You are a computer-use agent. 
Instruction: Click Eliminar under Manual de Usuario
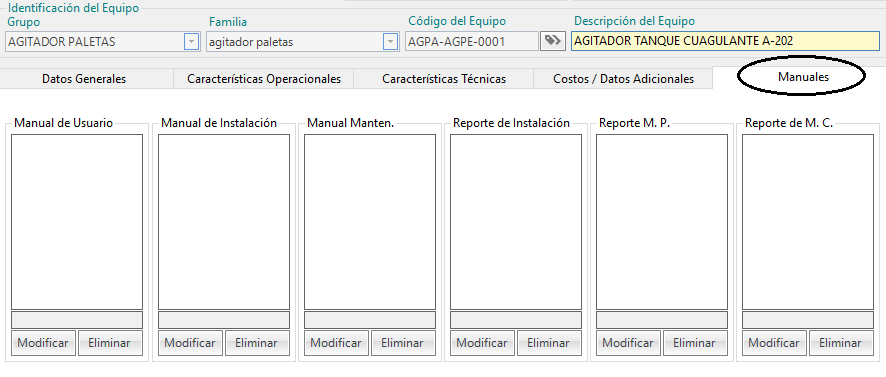point(110,343)
